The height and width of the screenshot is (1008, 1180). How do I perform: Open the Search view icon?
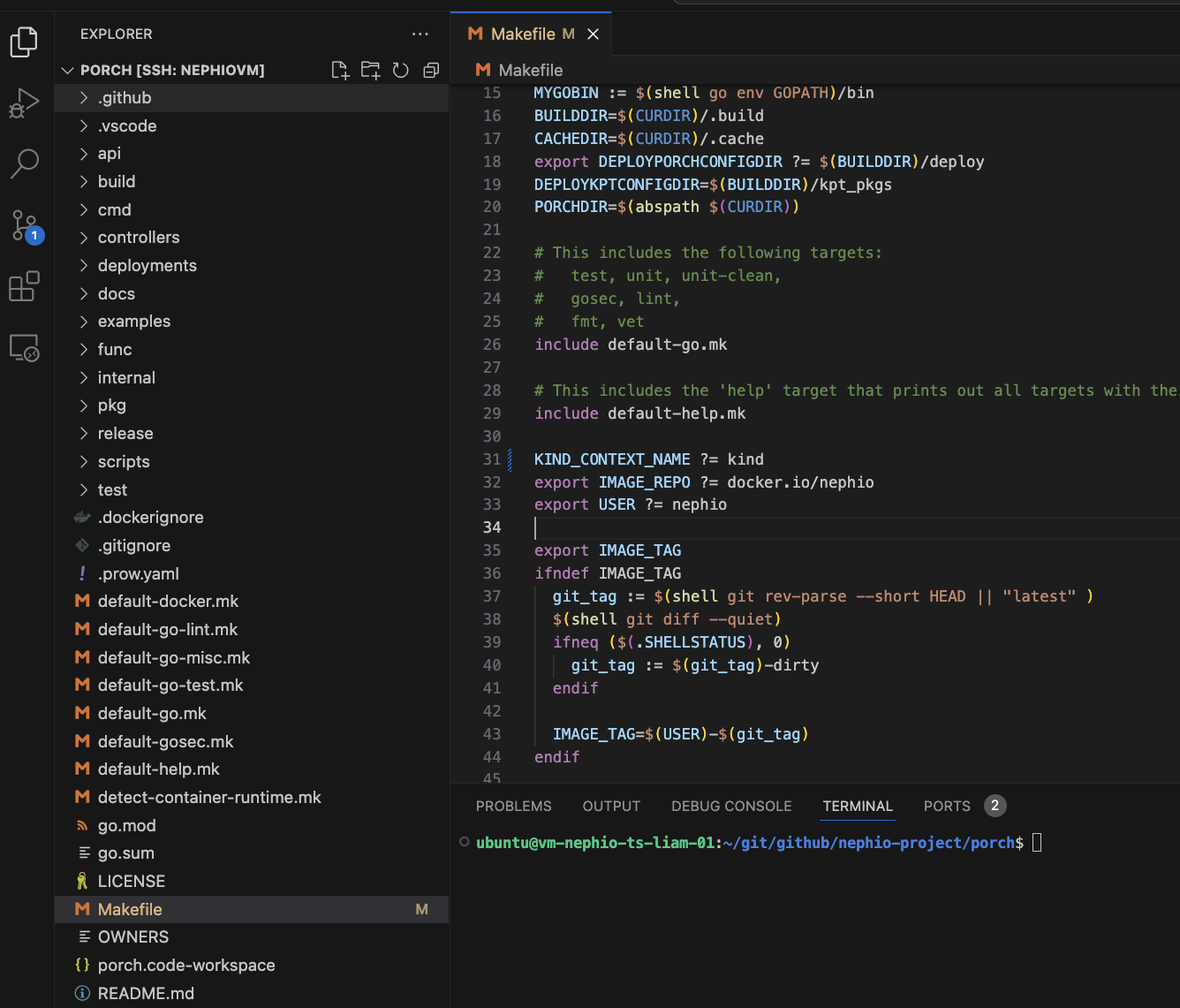pos(24,163)
